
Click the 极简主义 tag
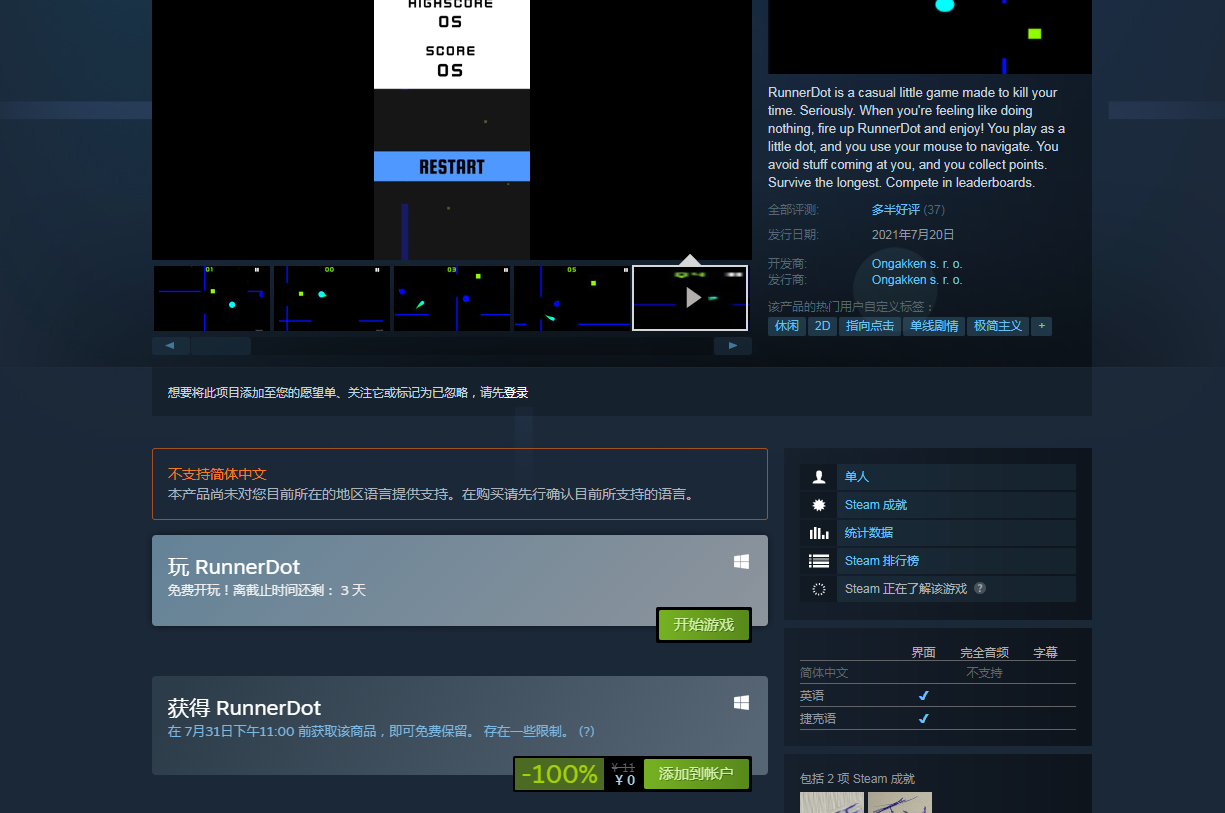click(998, 326)
